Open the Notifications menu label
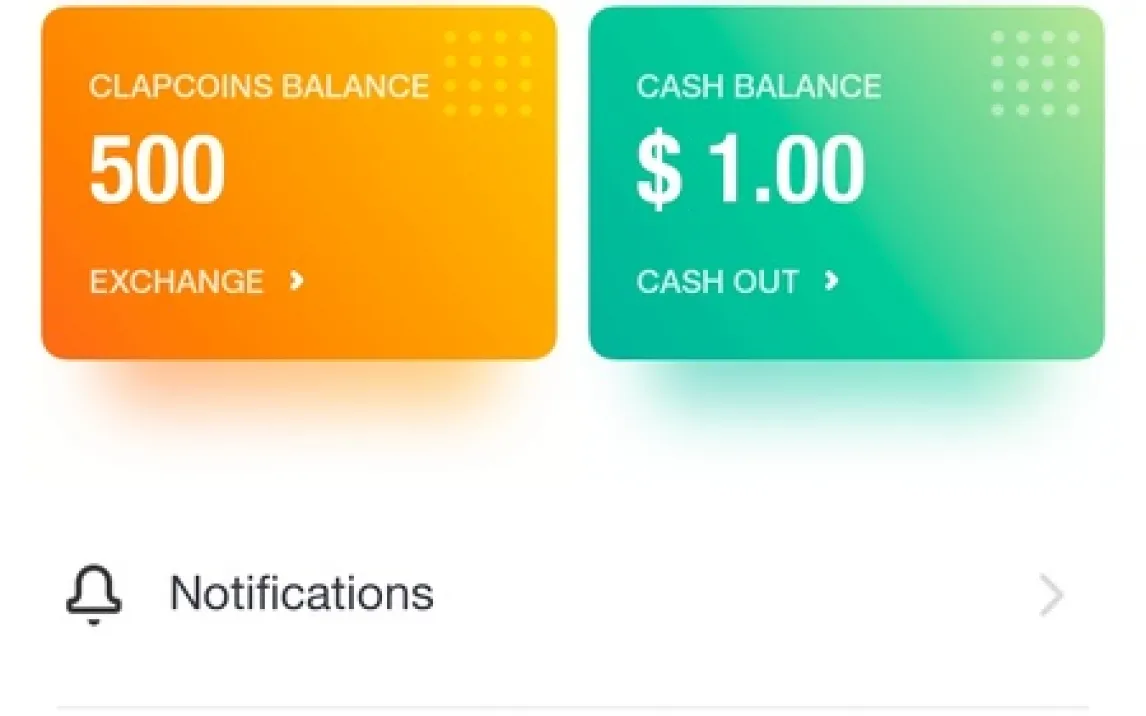This screenshot has width=1146, height=716. 301,593
